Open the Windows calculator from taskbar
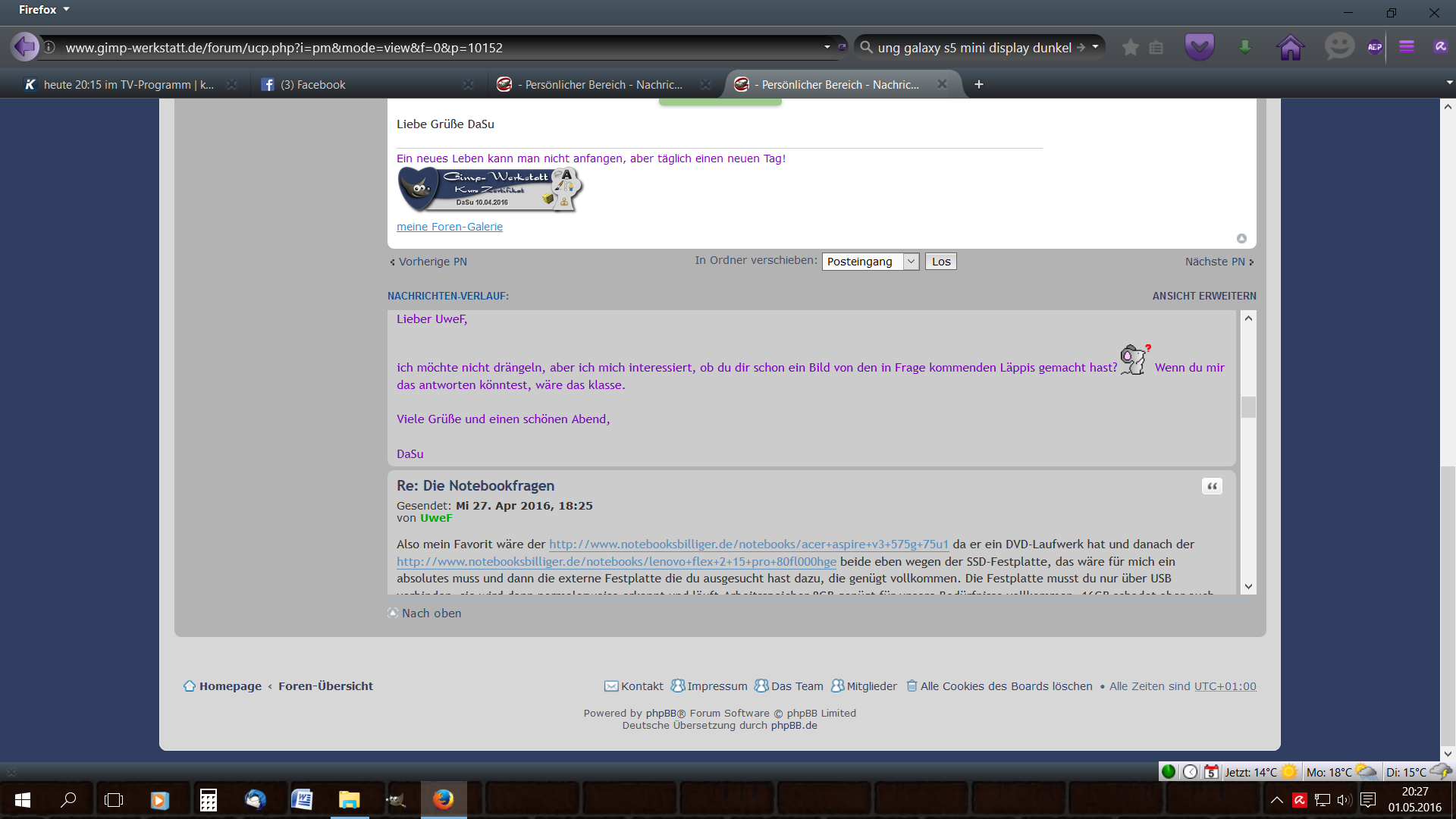Viewport: 1456px width, 819px height. [x=208, y=800]
